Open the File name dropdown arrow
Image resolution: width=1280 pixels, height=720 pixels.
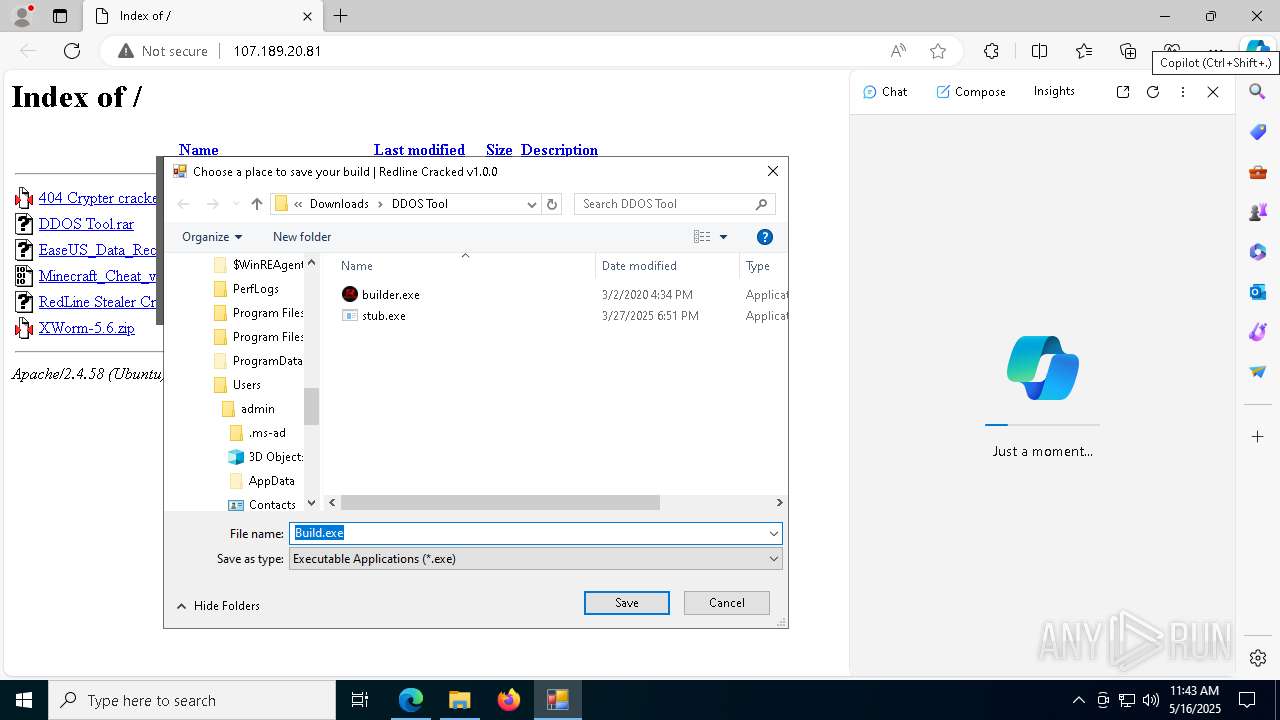pos(773,534)
